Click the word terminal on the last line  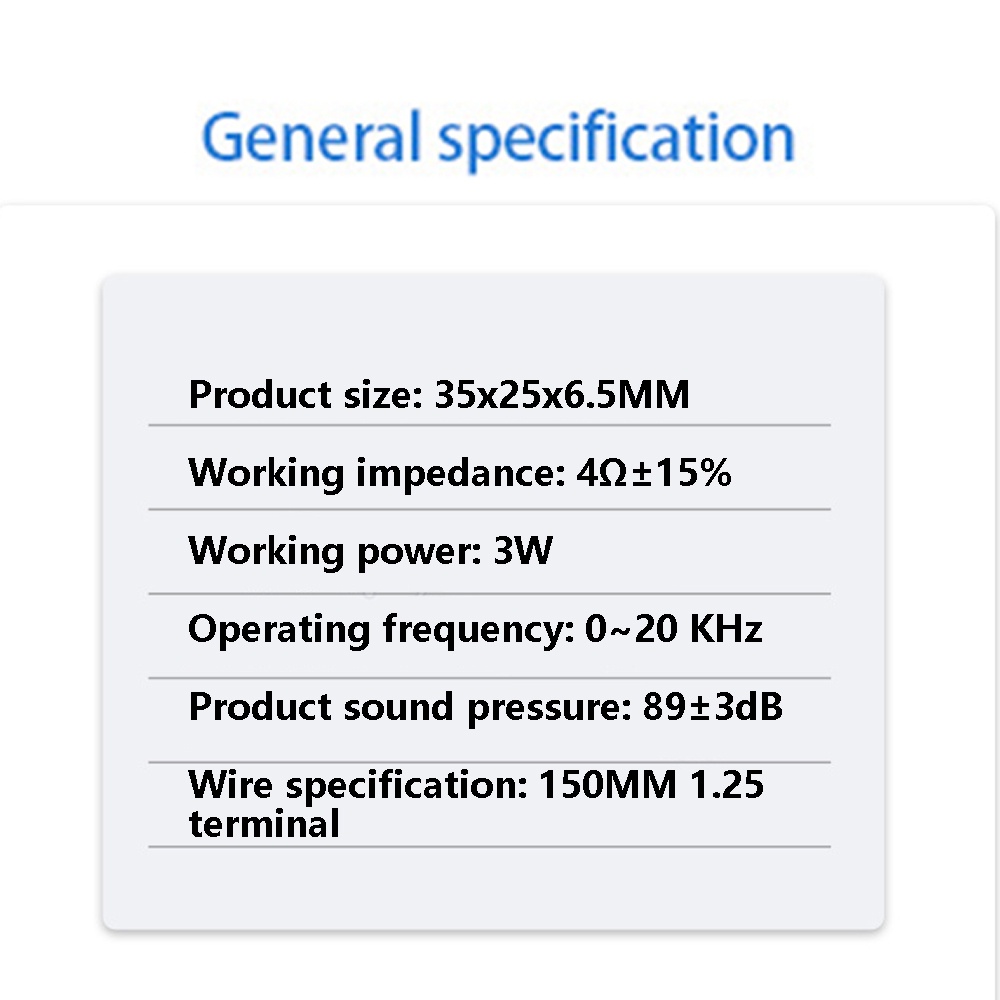[264, 823]
